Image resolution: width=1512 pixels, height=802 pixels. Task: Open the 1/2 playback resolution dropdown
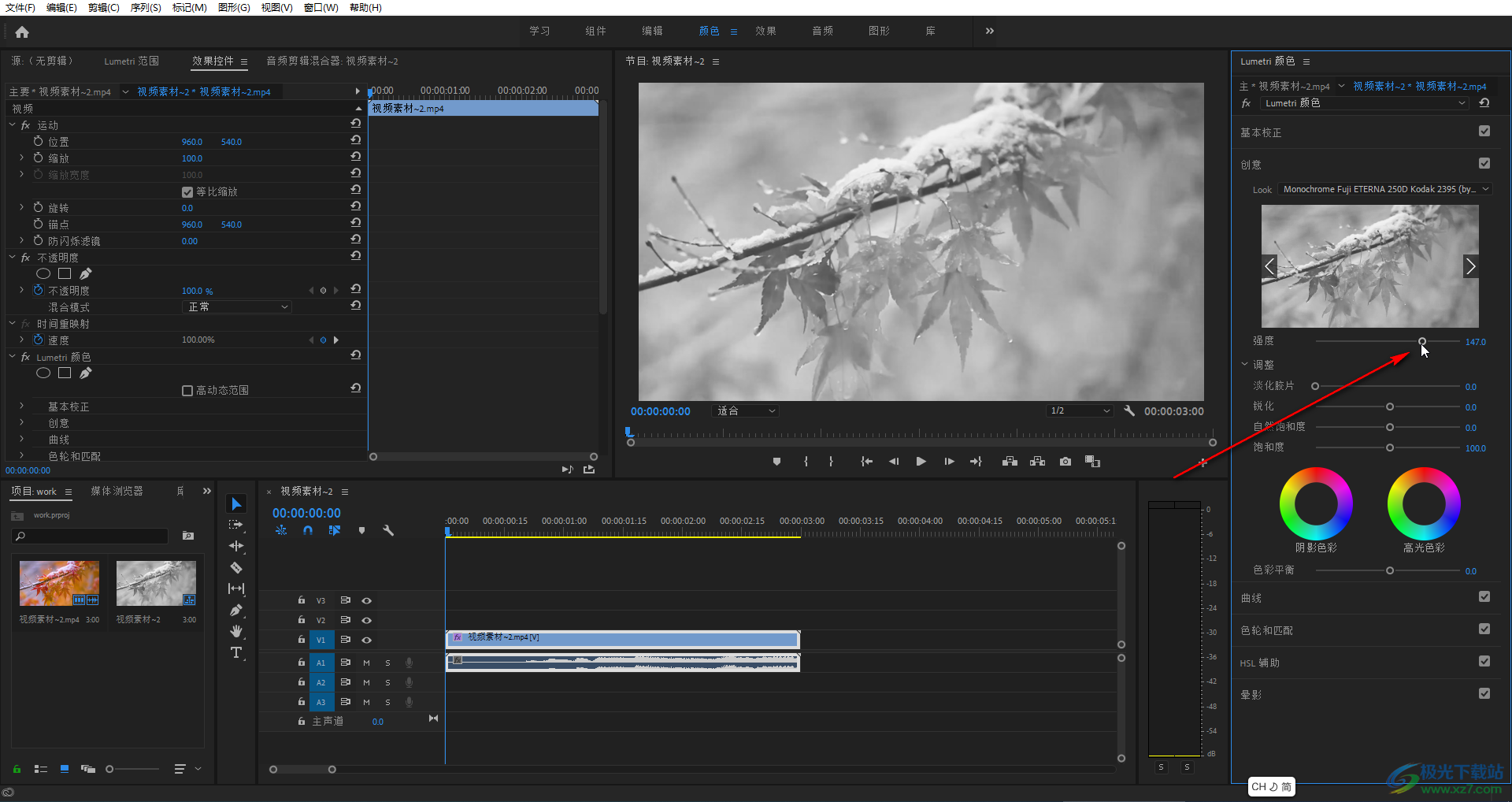click(1080, 411)
